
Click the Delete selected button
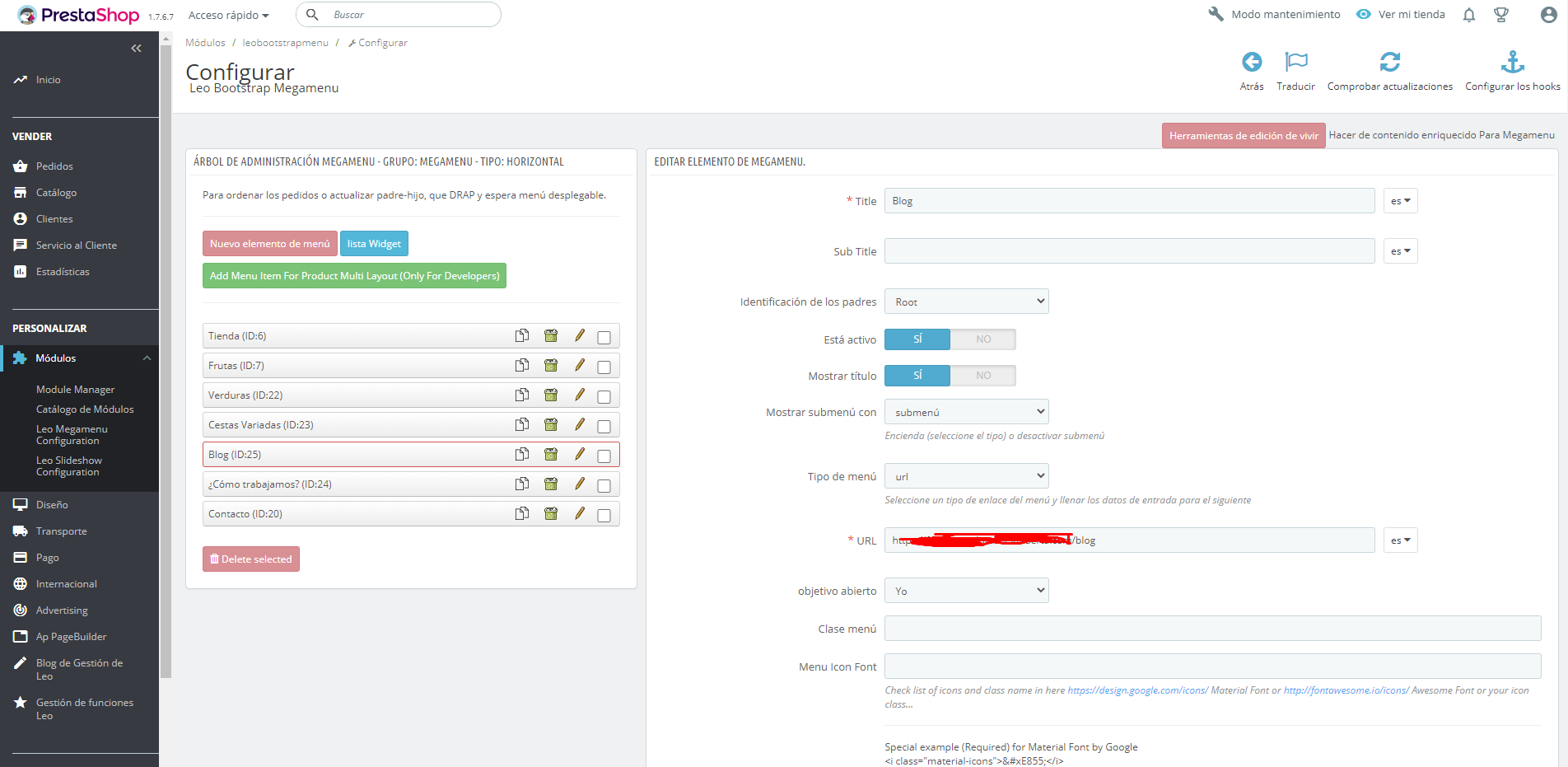tap(251, 559)
